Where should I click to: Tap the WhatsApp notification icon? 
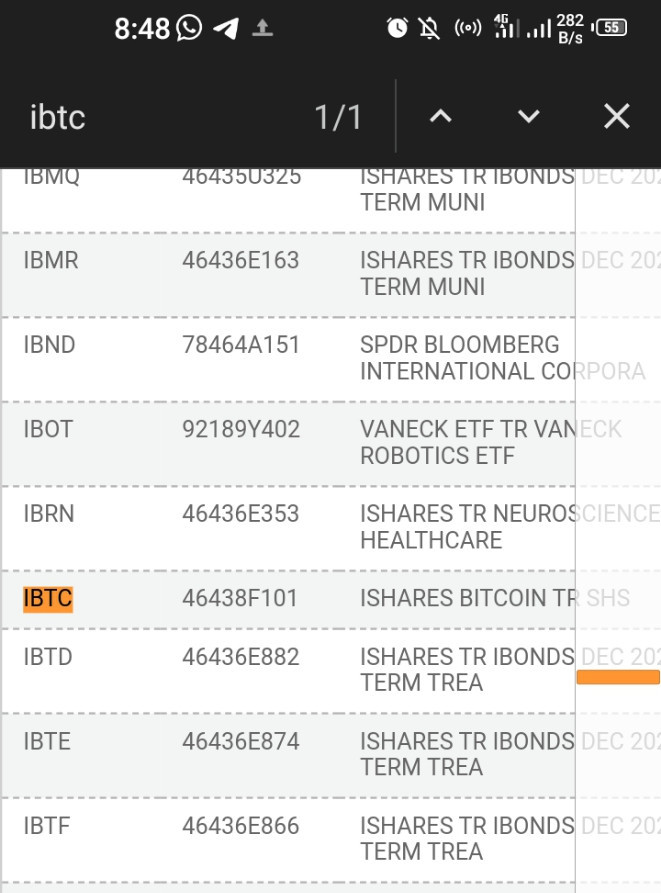(x=189, y=27)
